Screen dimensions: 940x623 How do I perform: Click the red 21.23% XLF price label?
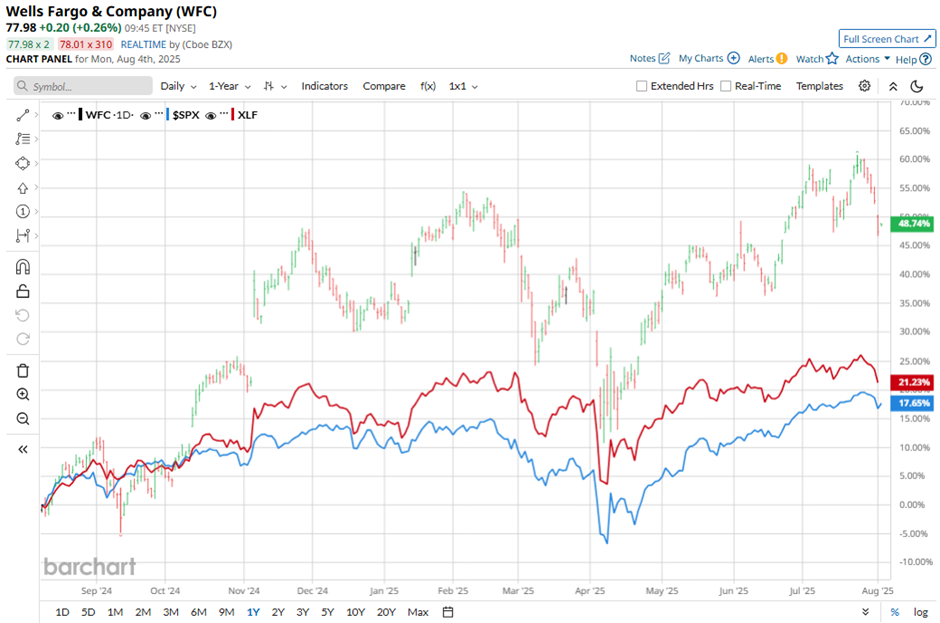[913, 382]
